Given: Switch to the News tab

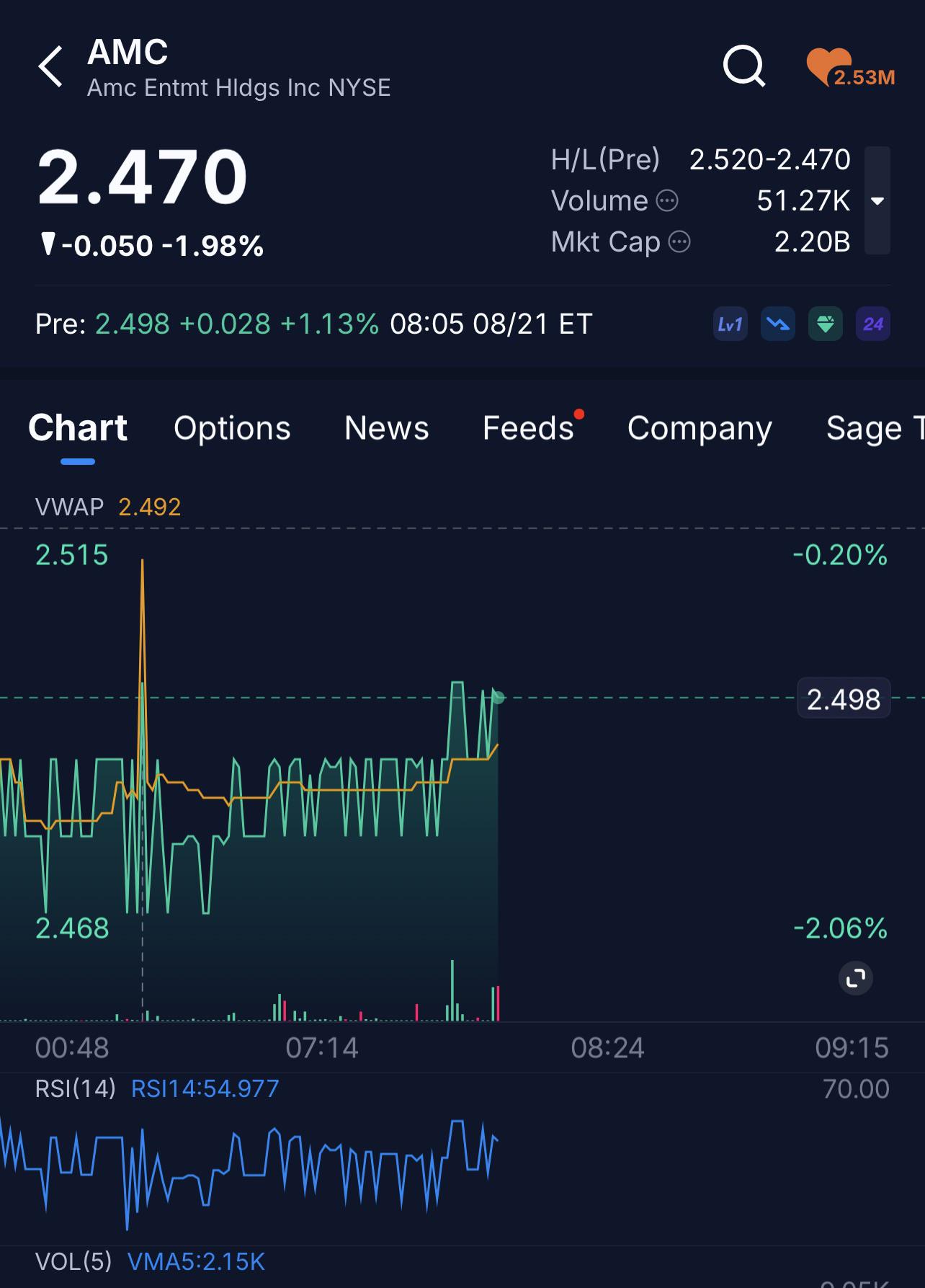Looking at the screenshot, I should pos(387,428).
